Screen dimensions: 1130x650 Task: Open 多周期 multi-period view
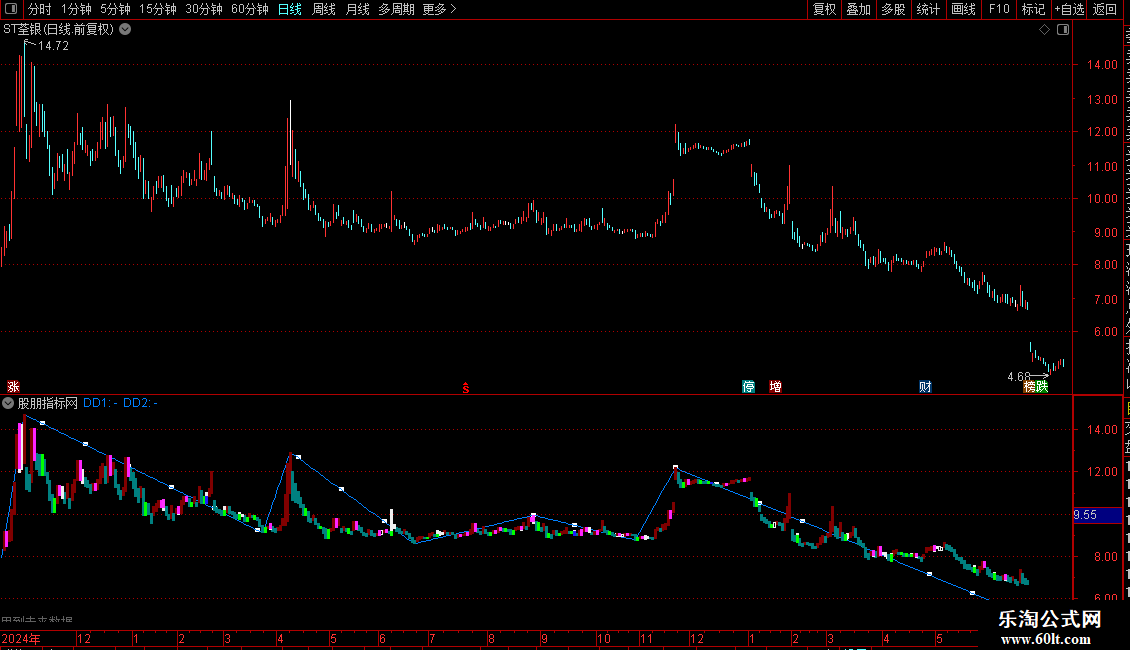click(x=396, y=9)
